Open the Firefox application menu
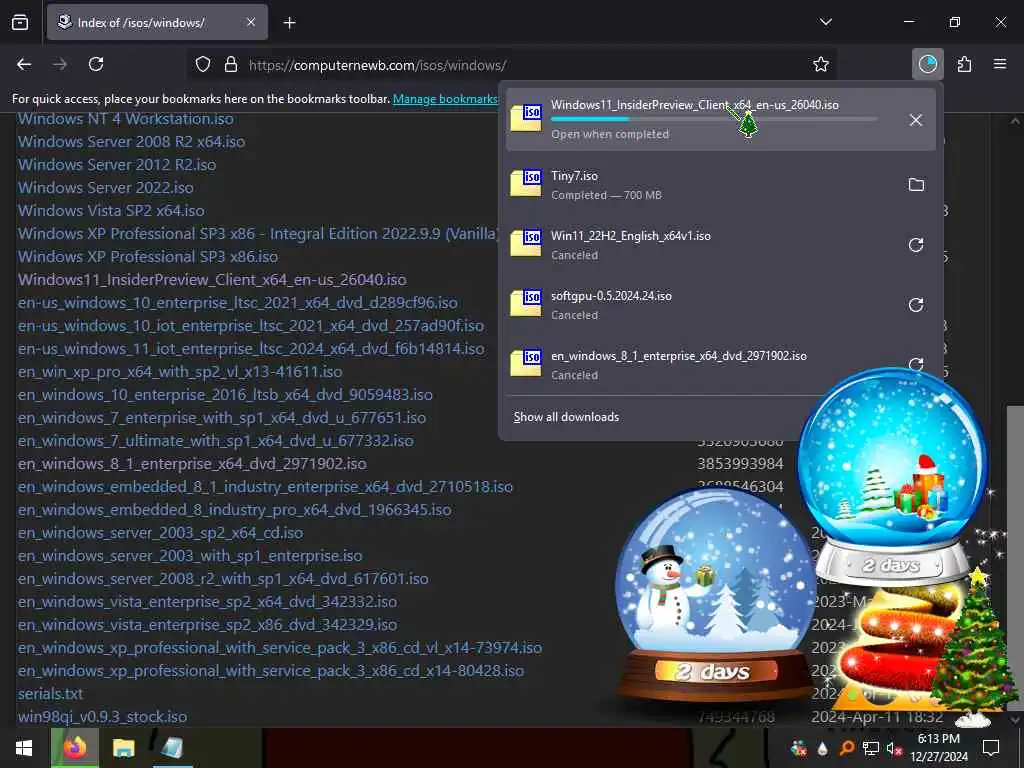This screenshot has height=768, width=1024. click(x=1000, y=64)
